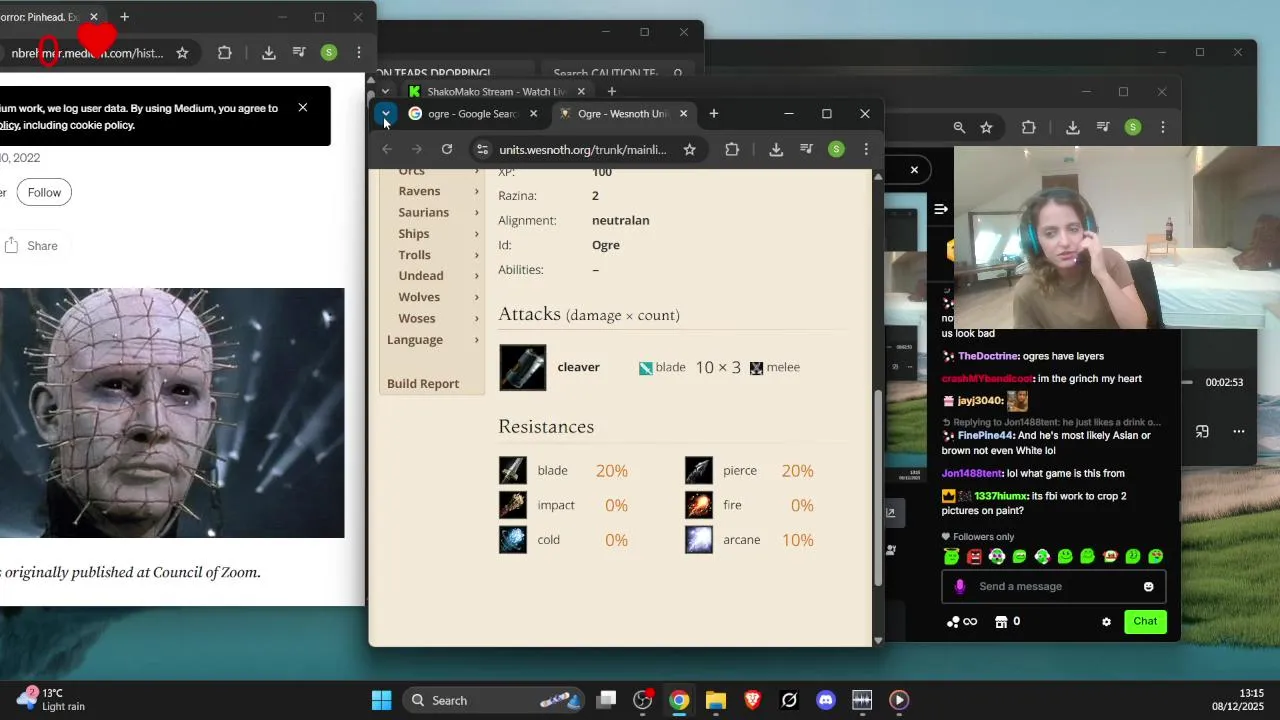Click the cleaver attack icon
The height and width of the screenshot is (720, 1280).
point(523,367)
